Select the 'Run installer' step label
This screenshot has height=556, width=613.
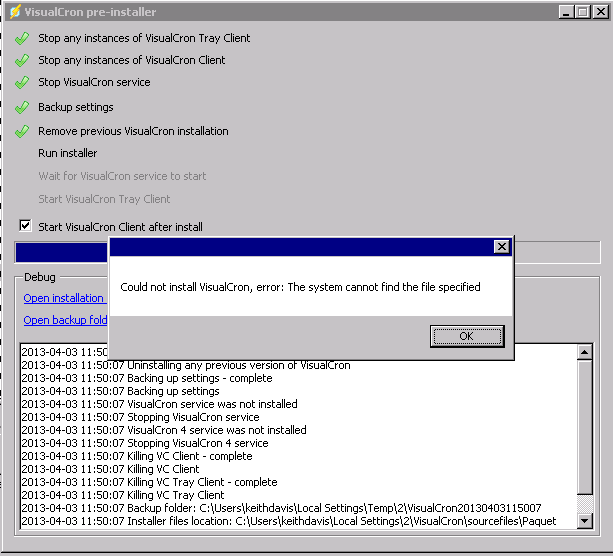pos(68,153)
